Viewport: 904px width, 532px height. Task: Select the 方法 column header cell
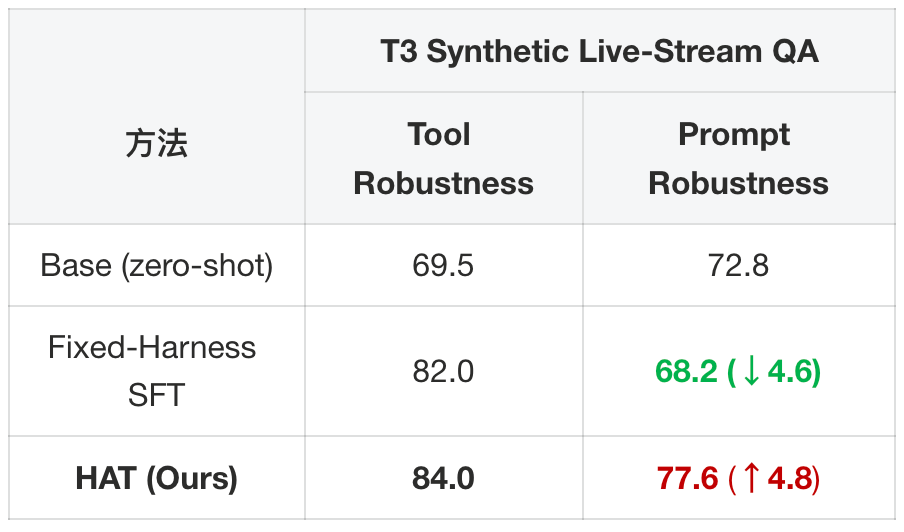pos(156,143)
